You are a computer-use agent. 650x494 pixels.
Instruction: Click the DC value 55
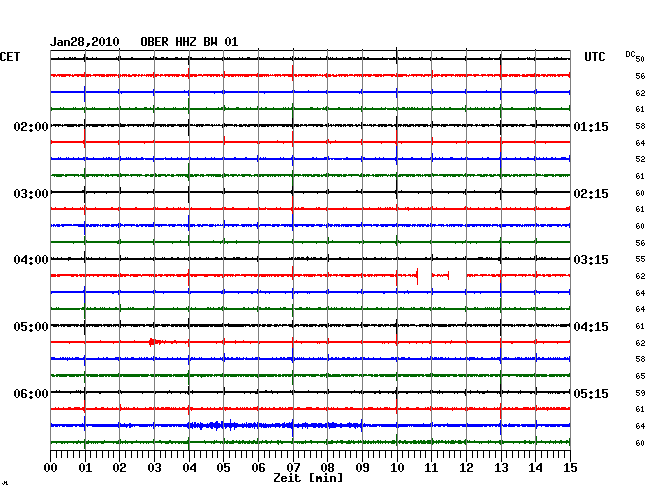click(640, 259)
